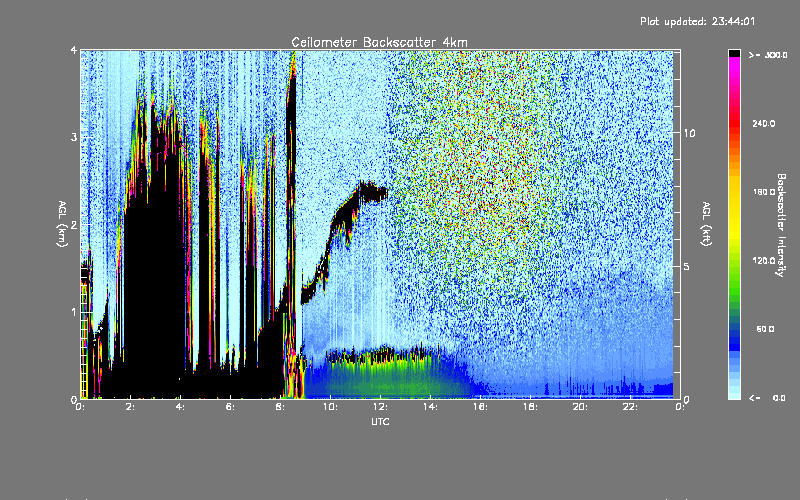This screenshot has width=800, height=500.
Task: Select the "AGL (kft)" right axis label
Action: pyautogui.click(x=706, y=224)
